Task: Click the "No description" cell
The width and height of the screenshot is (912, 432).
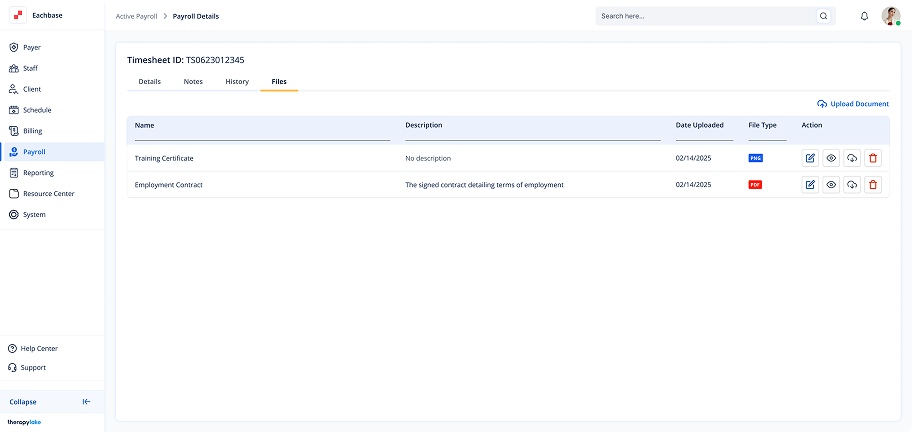Action: 428,158
